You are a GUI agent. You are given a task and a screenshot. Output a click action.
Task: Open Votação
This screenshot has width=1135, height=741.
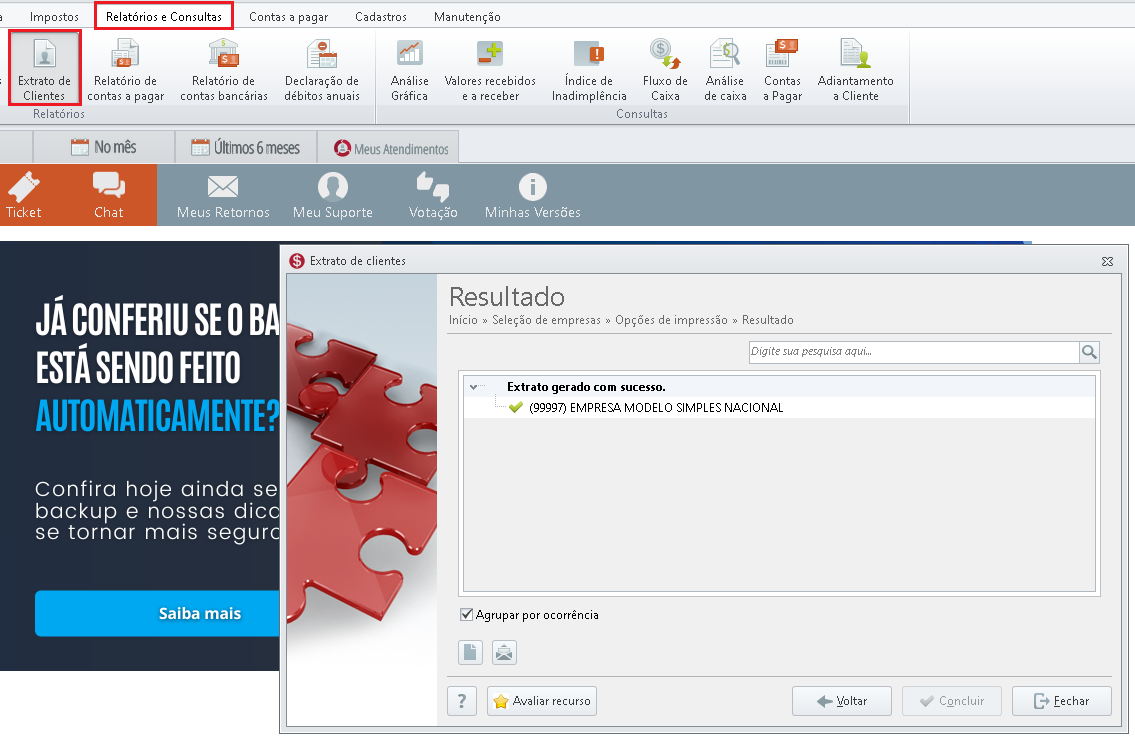(433, 195)
